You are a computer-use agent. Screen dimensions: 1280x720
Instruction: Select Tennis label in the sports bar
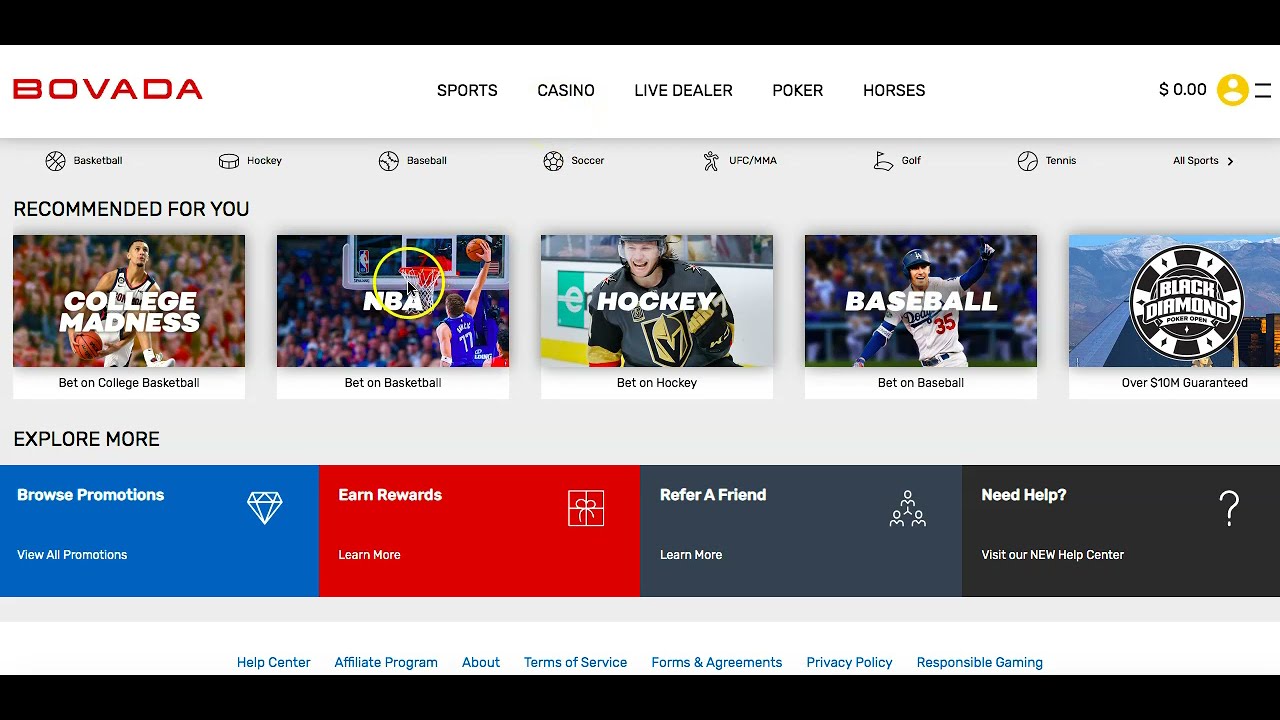click(1061, 161)
